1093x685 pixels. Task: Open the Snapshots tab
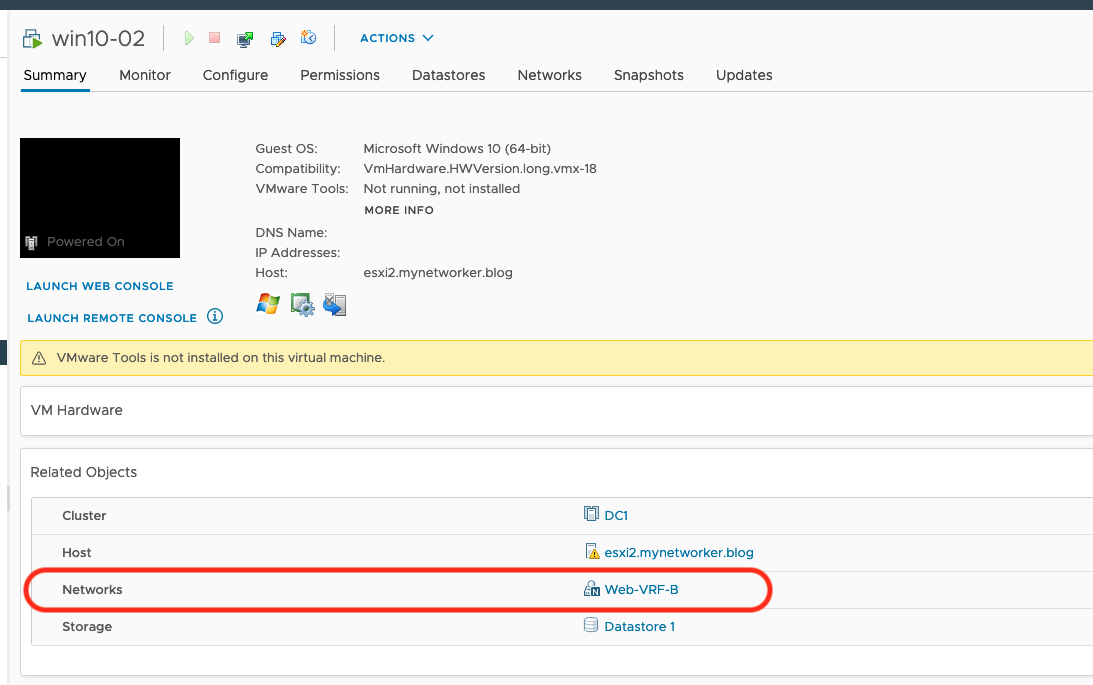(x=649, y=75)
